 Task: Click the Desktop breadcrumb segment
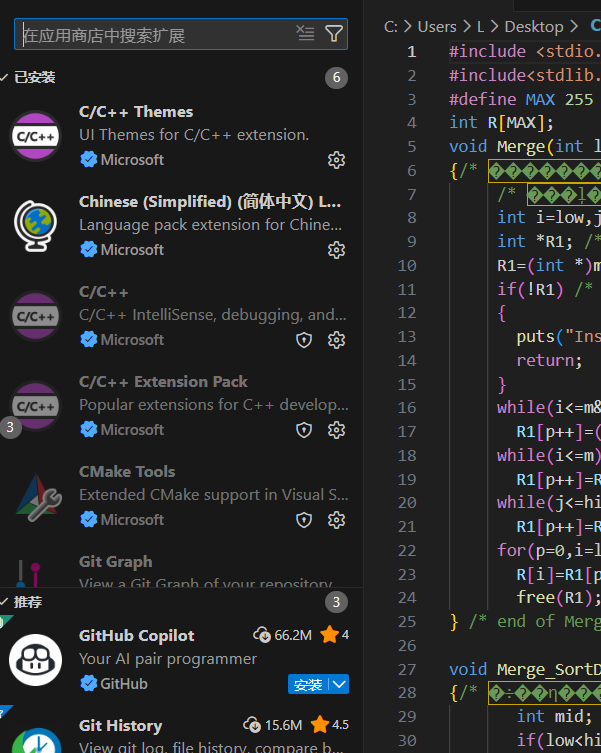click(534, 26)
